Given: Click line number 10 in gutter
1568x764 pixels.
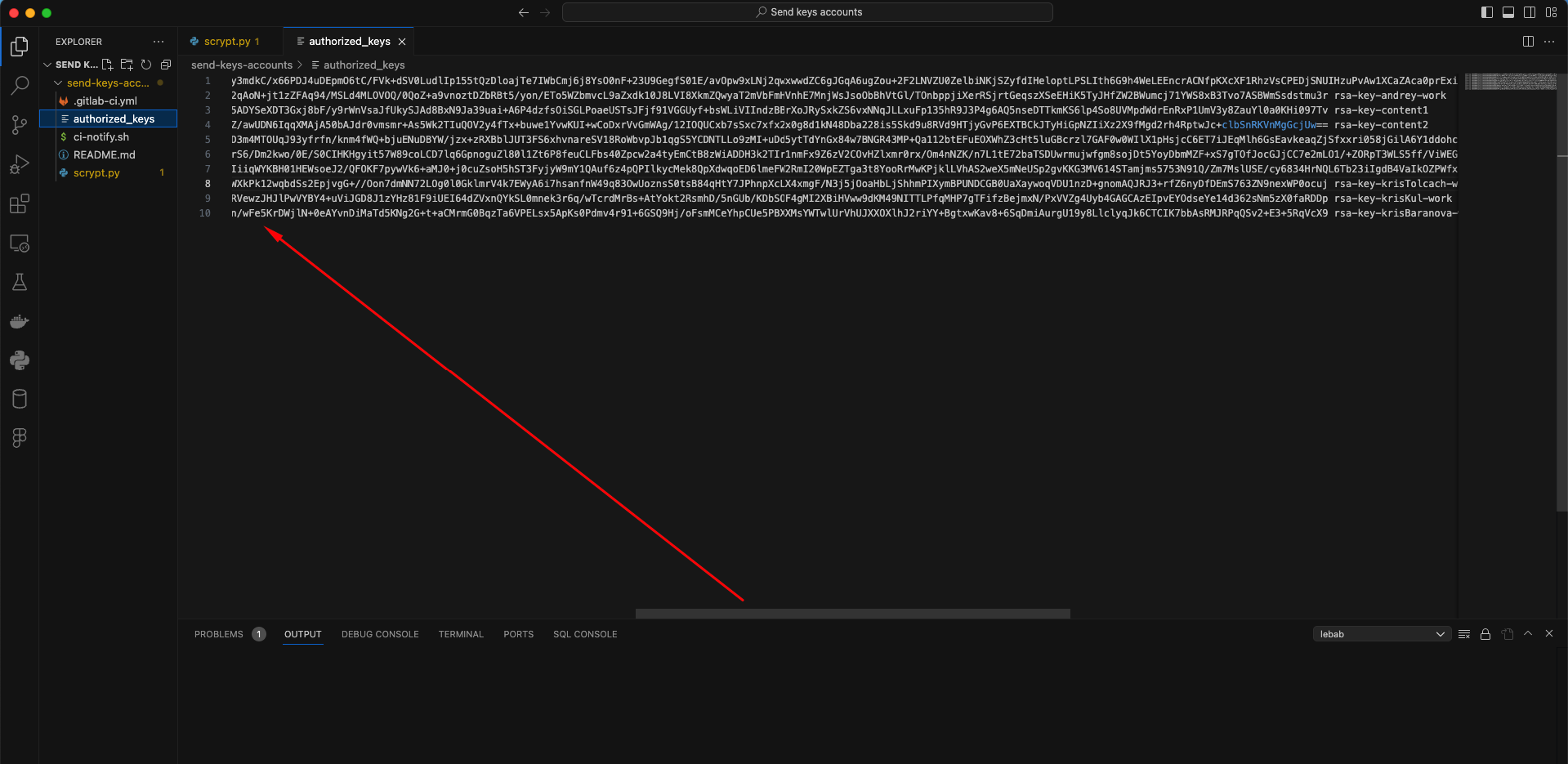Looking at the screenshot, I should point(205,213).
